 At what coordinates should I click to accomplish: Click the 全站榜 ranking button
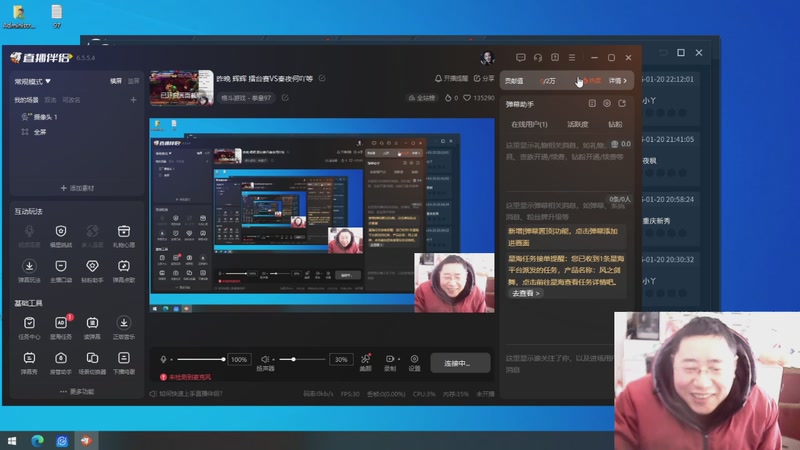click(421, 97)
